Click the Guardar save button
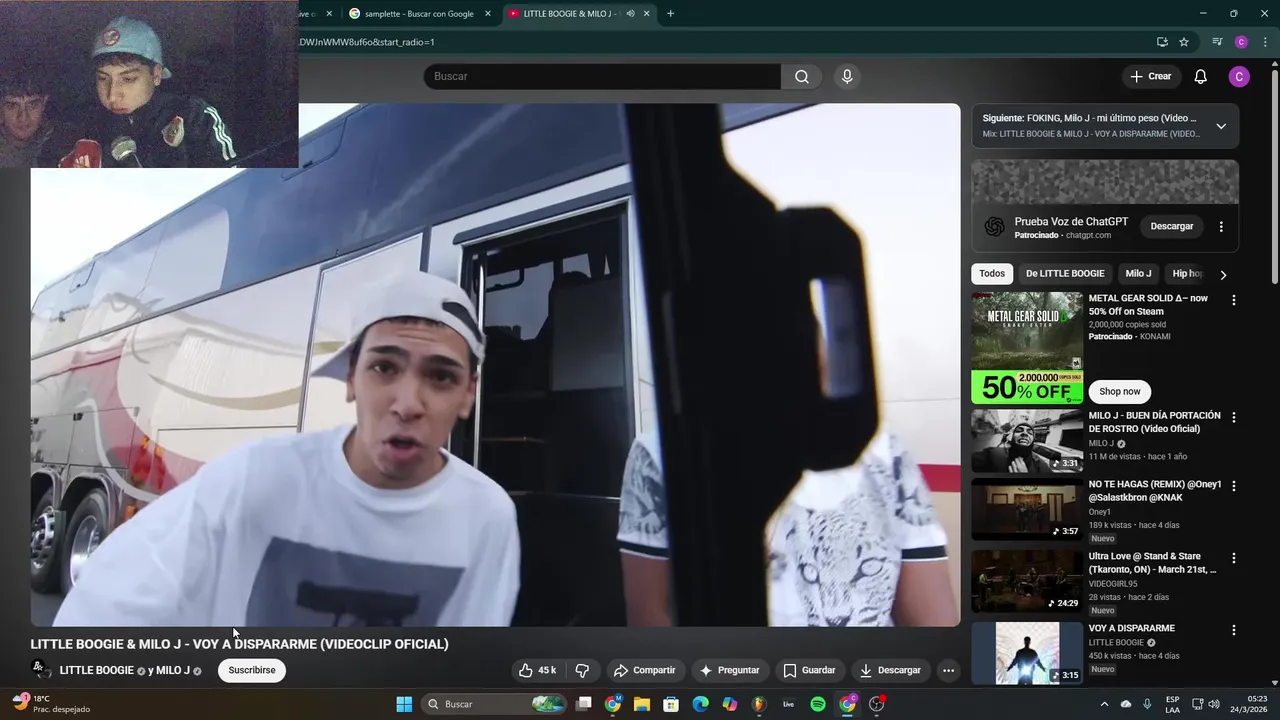1280x720 pixels. pos(809,670)
